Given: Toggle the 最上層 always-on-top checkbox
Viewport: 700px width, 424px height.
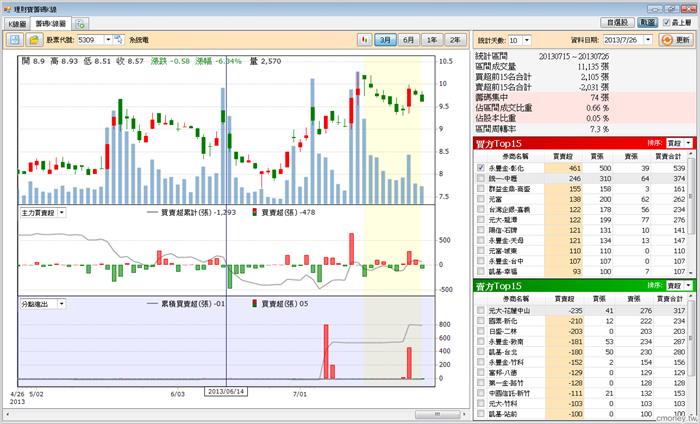Looking at the screenshot, I should 667,22.
